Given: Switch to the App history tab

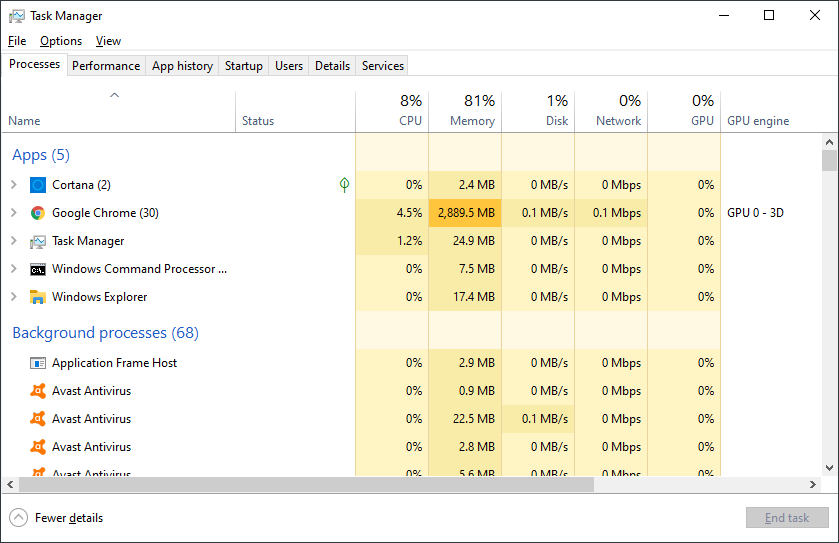Looking at the screenshot, I should (x=182, y=66).
